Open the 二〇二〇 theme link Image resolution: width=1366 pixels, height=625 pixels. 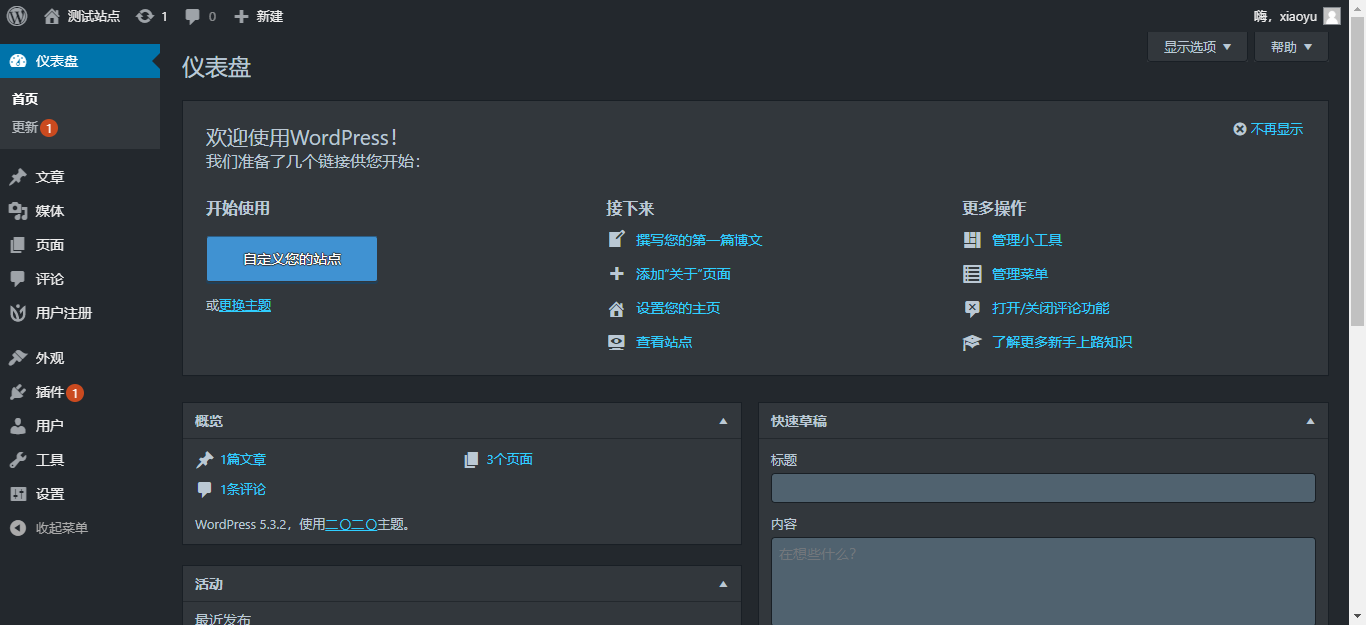pyautogui.click(x=351, y=524)
